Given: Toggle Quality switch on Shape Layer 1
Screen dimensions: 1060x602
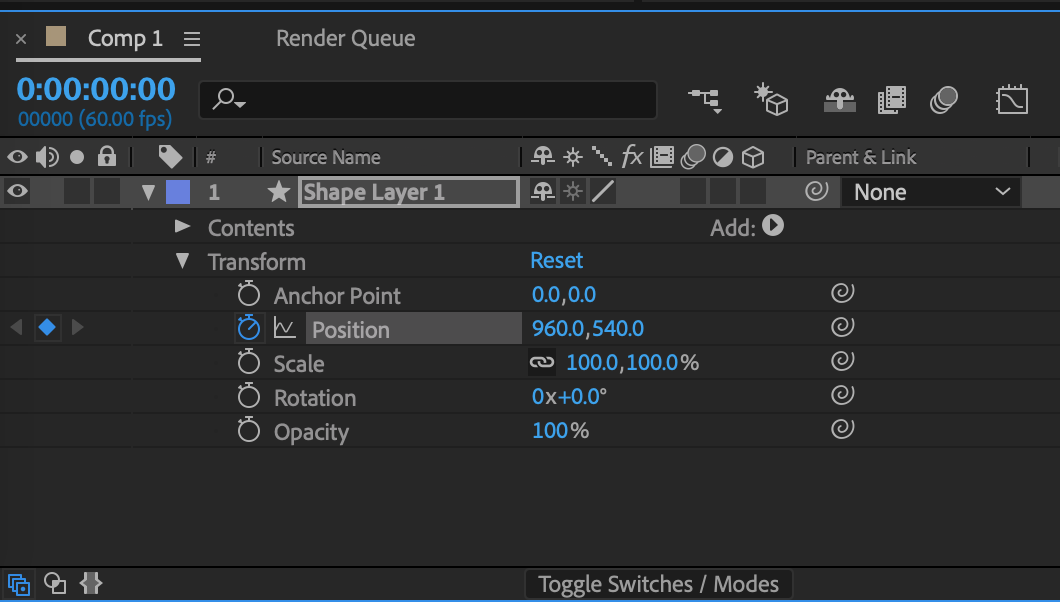Looking at the screenshot, I should pyautogui.click(x=603, y=192).
